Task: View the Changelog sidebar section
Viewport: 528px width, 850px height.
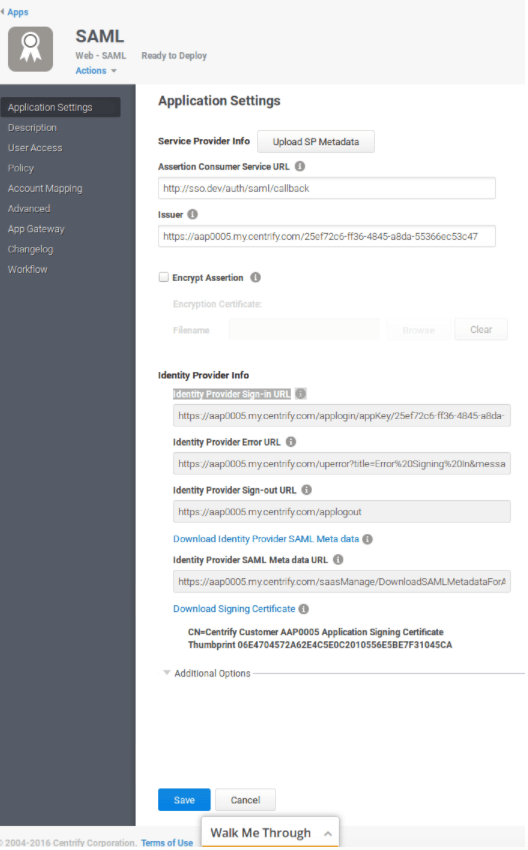Action: 30,249
